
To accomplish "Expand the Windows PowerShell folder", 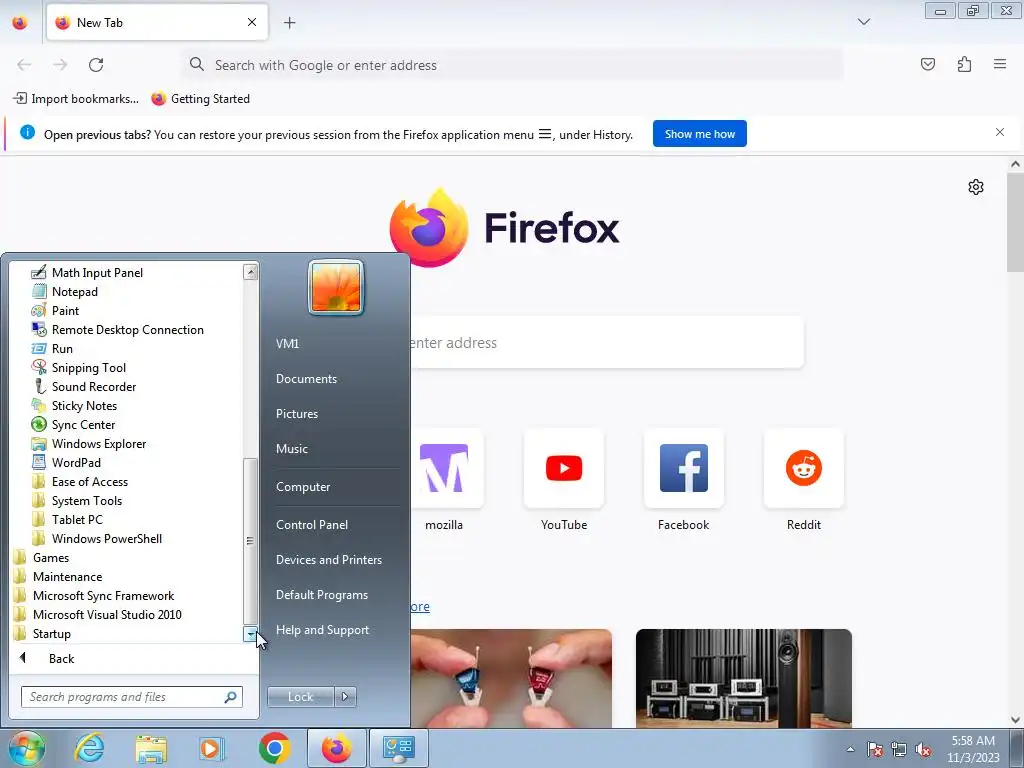I will point(106,537).
